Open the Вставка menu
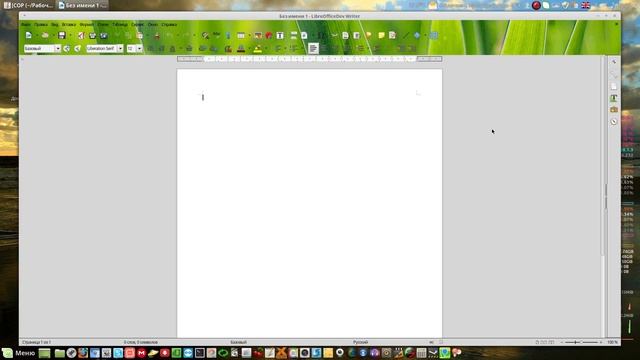640x360 pixels. (x=69, y=24)
